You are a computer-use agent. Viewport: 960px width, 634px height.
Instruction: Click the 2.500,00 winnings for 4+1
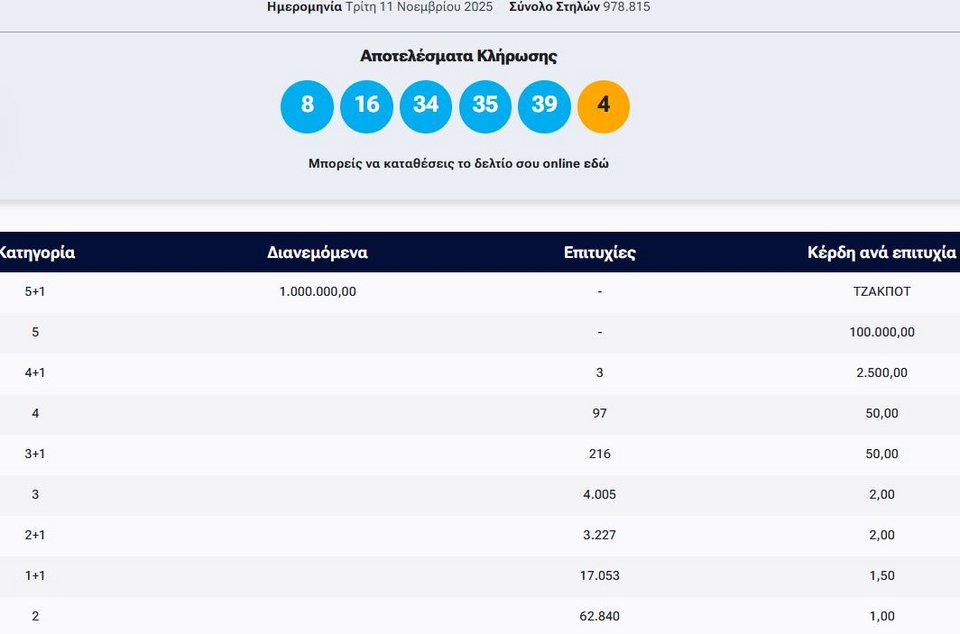881,373
